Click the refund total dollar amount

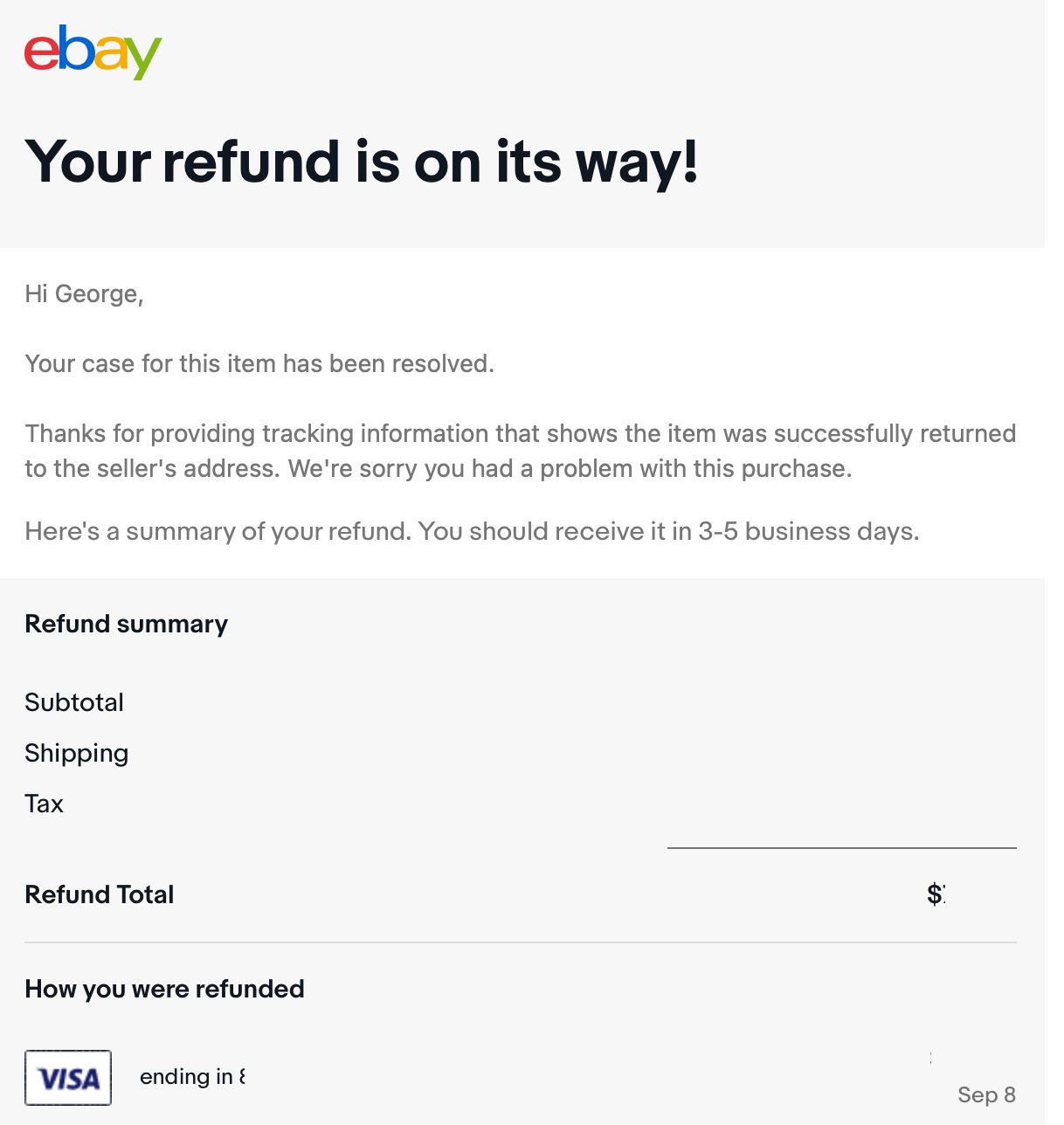coord(936,894)
